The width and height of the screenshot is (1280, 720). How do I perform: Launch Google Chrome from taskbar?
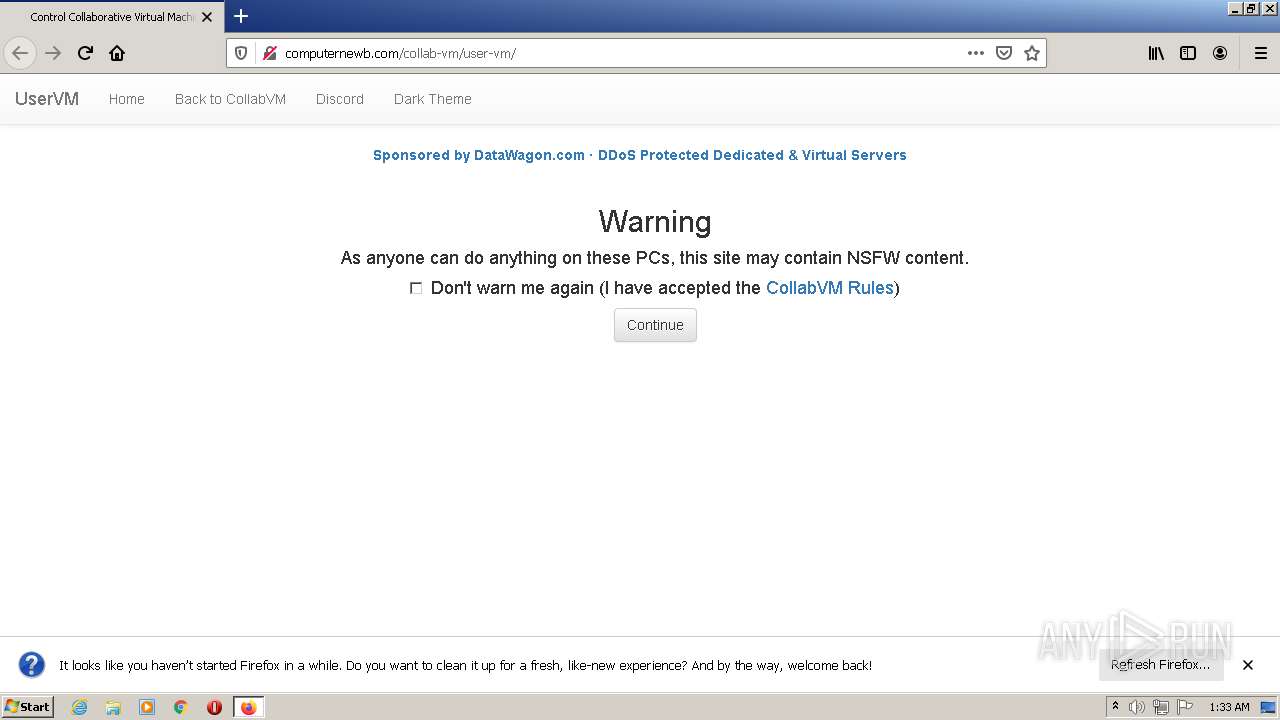coord(181,707)
